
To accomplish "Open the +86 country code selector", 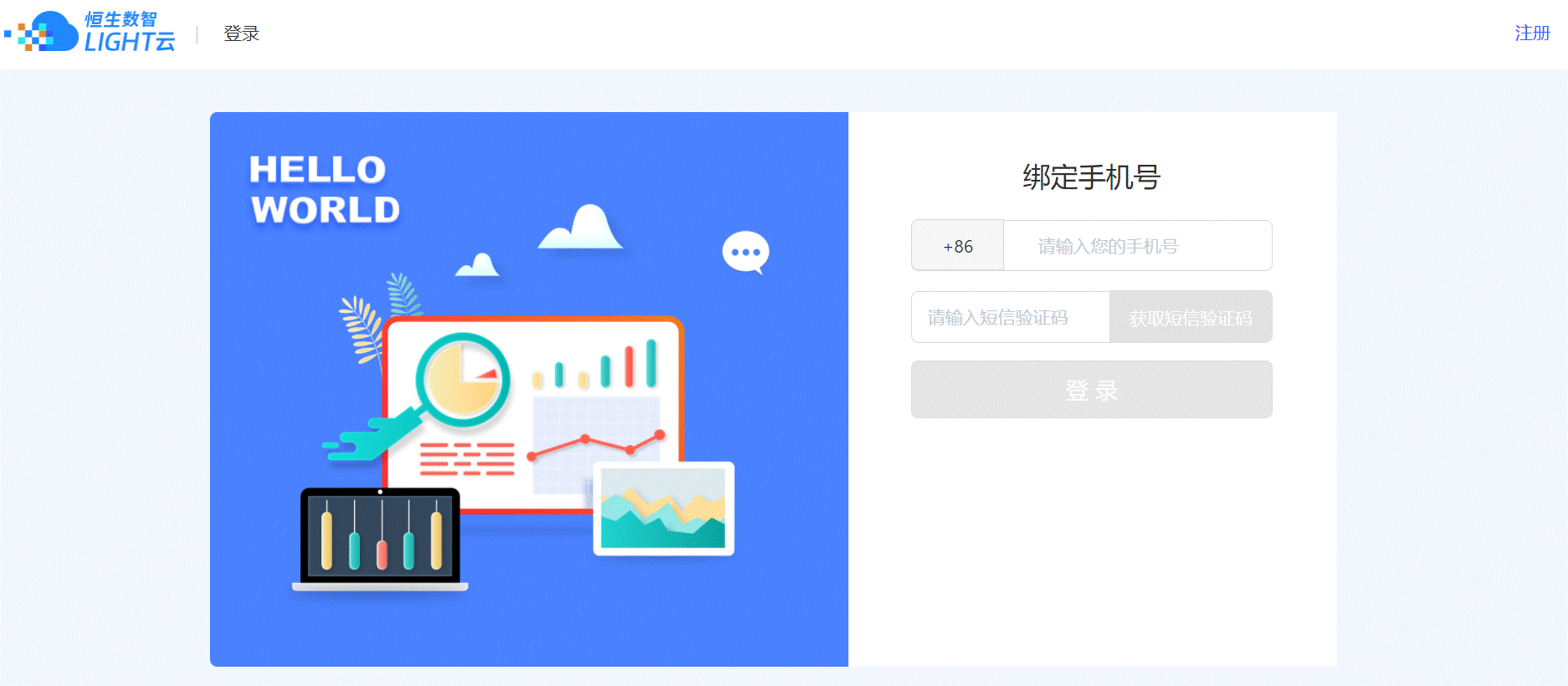I will coord(957,246).
